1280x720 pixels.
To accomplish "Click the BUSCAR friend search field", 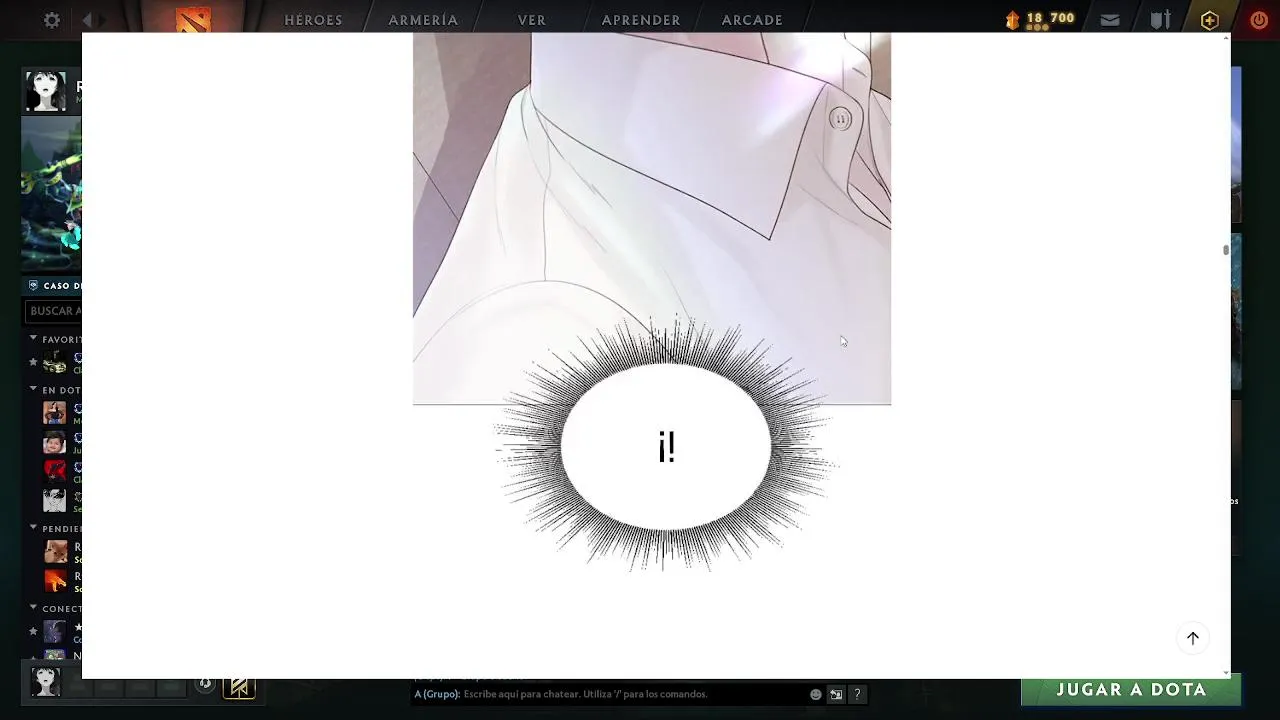I will (54, 311).
